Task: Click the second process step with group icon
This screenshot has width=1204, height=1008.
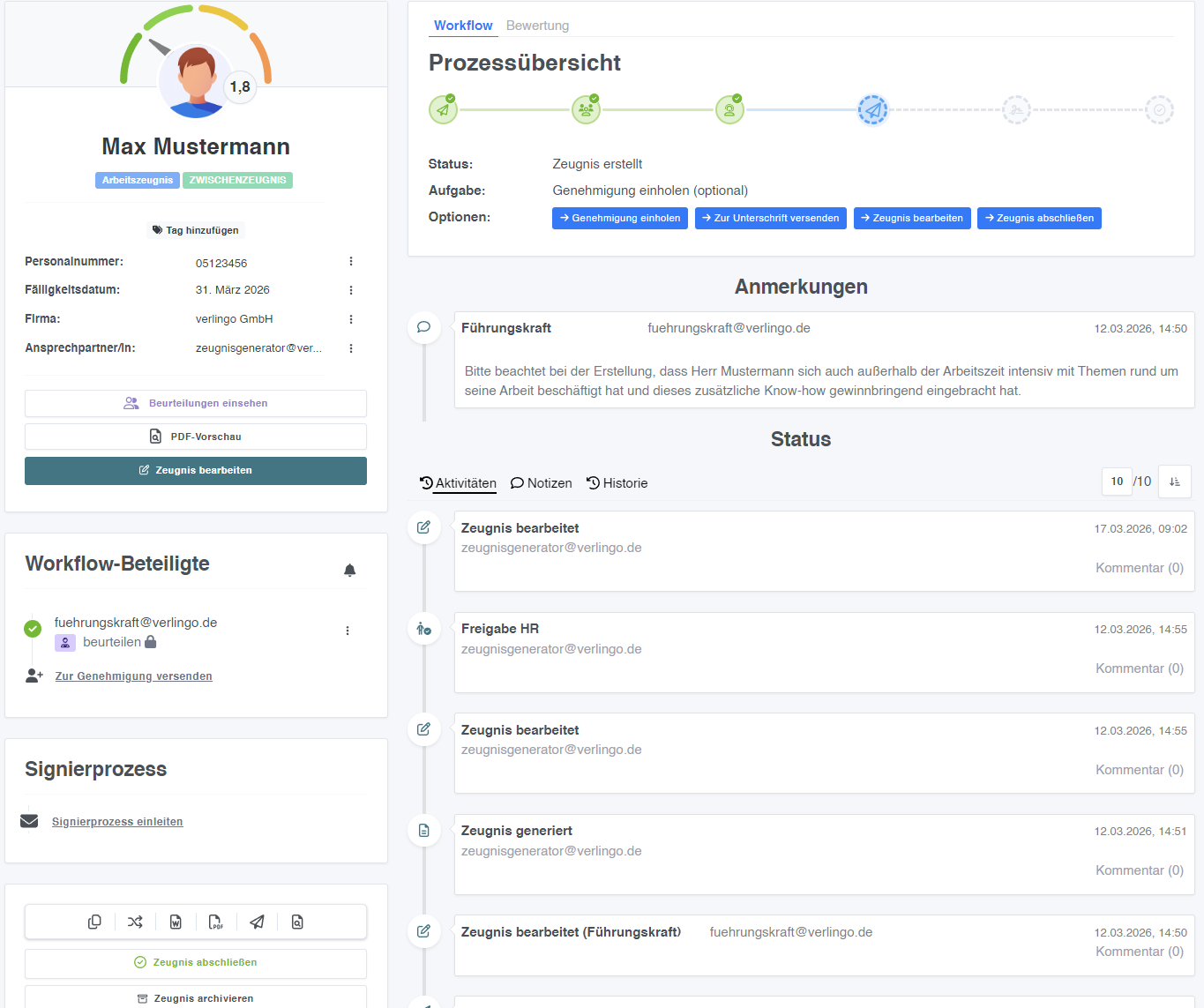Action: pos(586,110)
